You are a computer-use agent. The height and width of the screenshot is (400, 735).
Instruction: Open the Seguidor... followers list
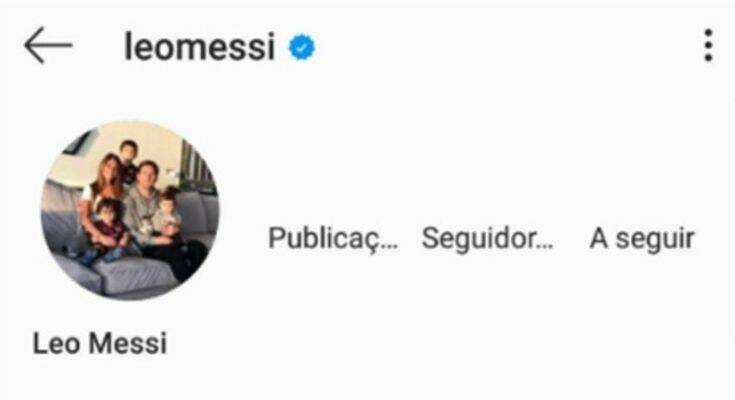pyautogui.click(x=488, y=239)
